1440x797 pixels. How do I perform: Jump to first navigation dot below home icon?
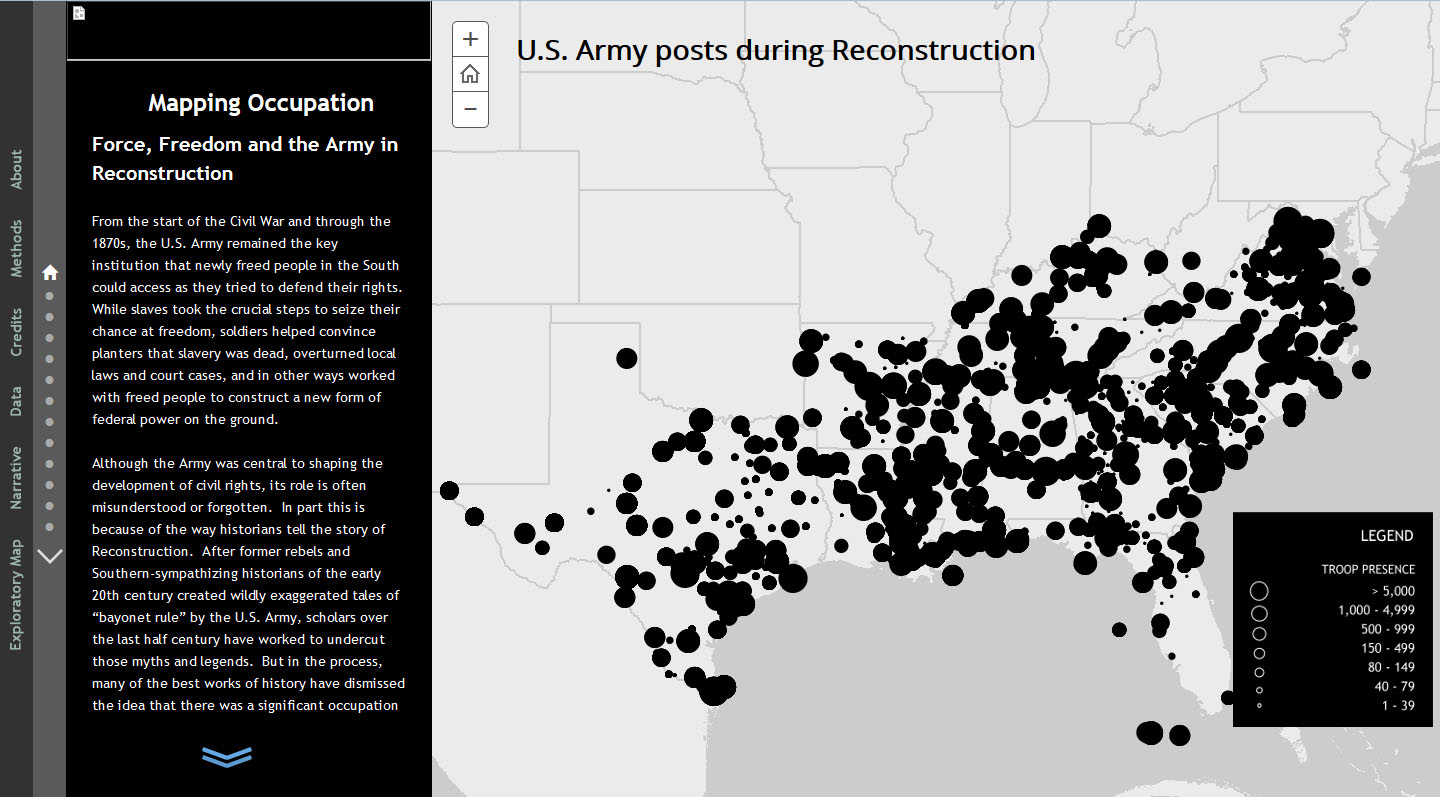pos(50,296)
